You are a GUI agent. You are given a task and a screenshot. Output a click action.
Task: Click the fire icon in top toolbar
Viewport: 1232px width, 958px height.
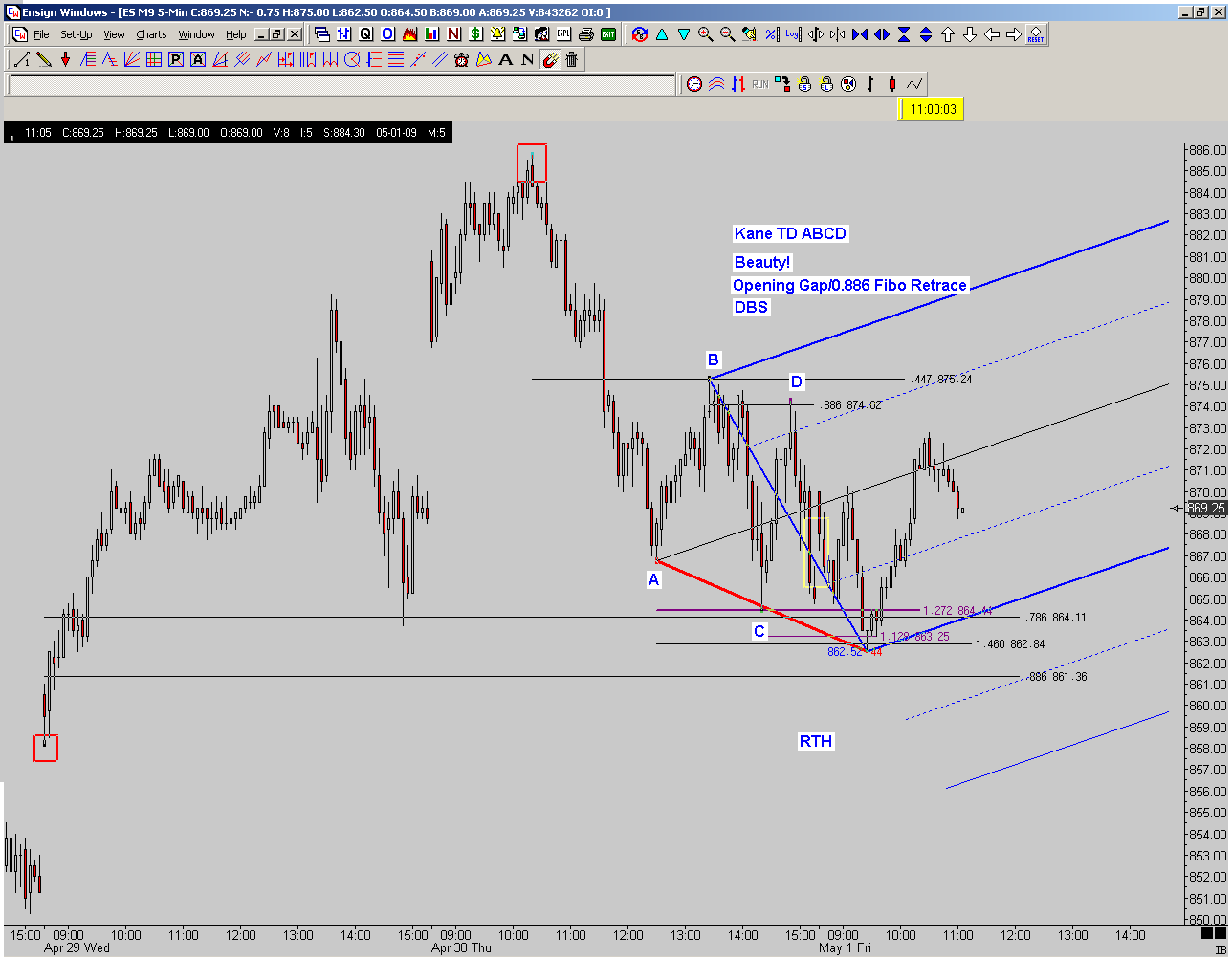409,34
